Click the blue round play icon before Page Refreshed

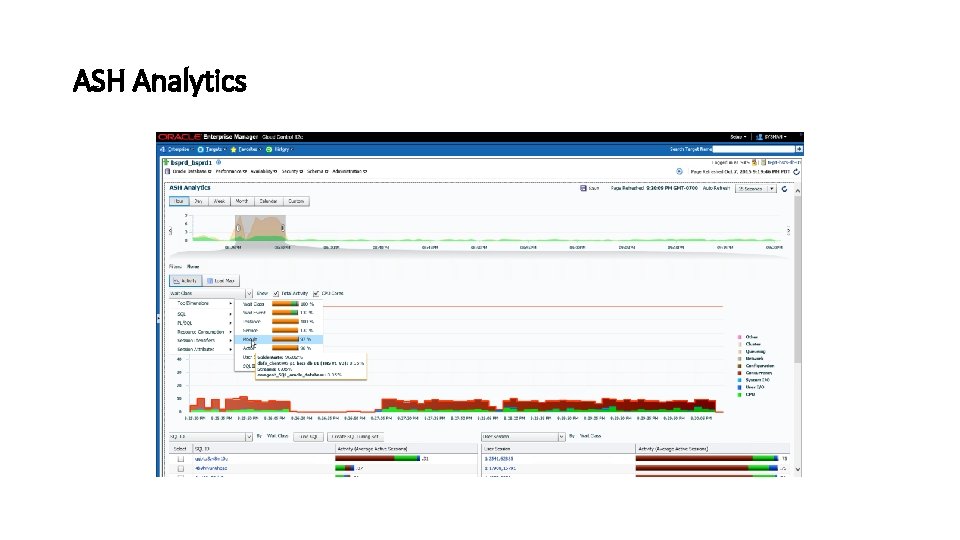[x=679, y=171]
